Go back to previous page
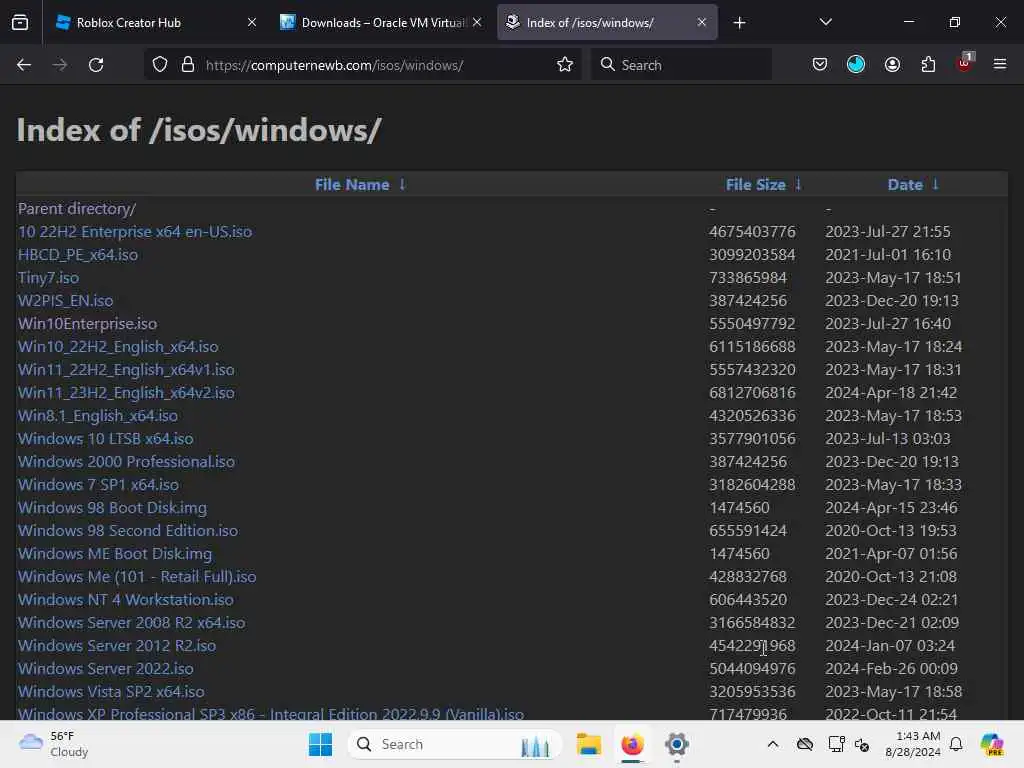This screenshot has width=1024, height=768. [24, 65]
